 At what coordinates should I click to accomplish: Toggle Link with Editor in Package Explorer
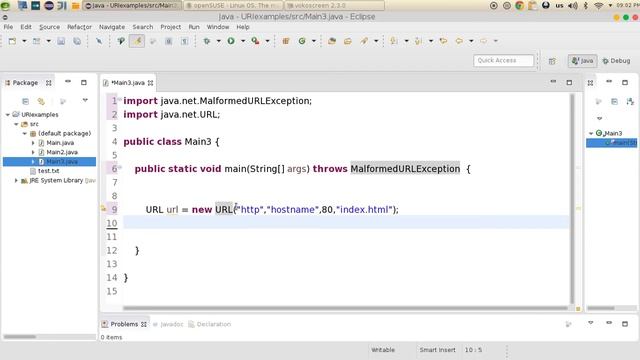[x=41, y=101]
